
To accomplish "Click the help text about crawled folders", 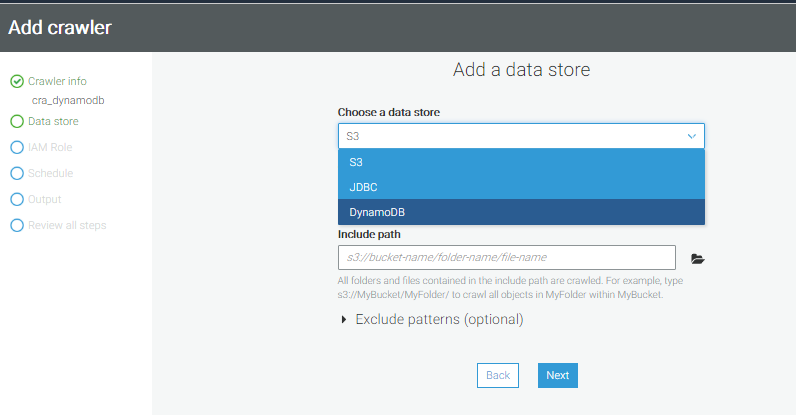I will pyautogui.click(x=510, y=288).
